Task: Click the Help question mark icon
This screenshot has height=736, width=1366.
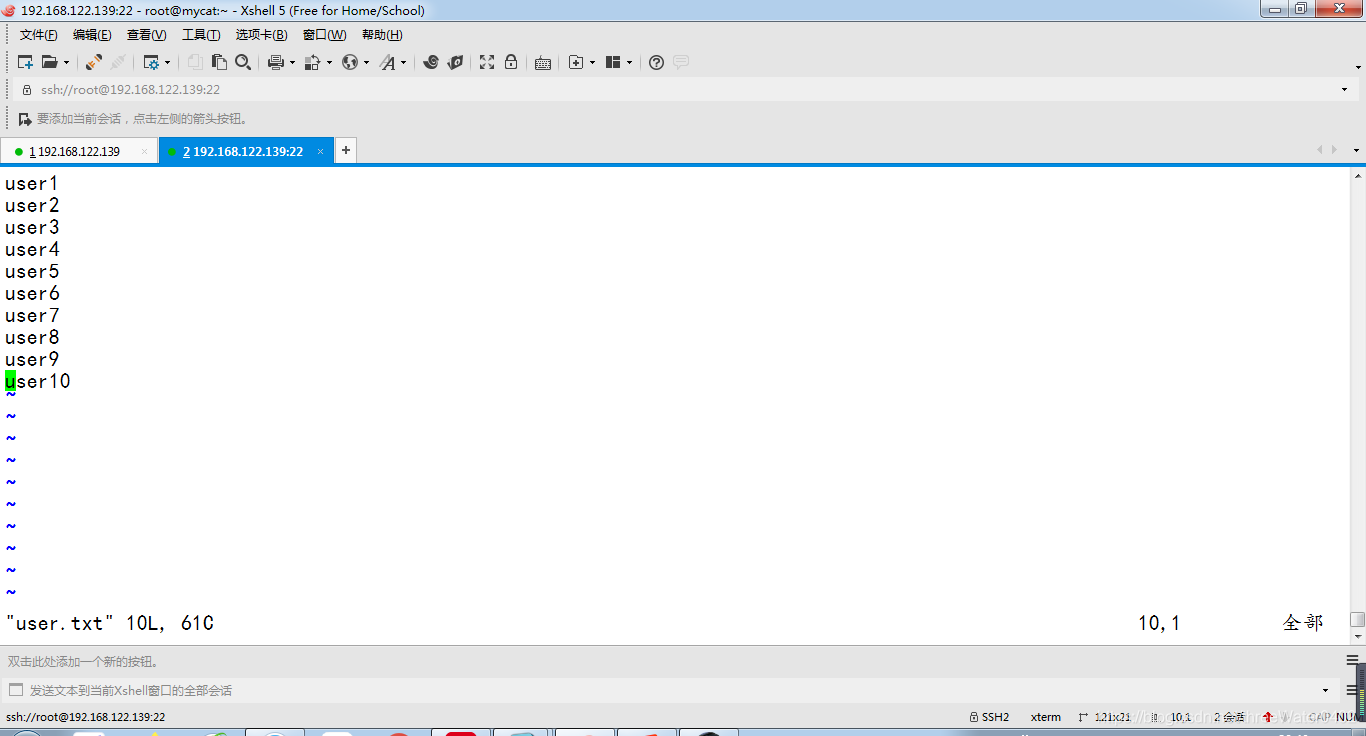Action: (656, 62)
